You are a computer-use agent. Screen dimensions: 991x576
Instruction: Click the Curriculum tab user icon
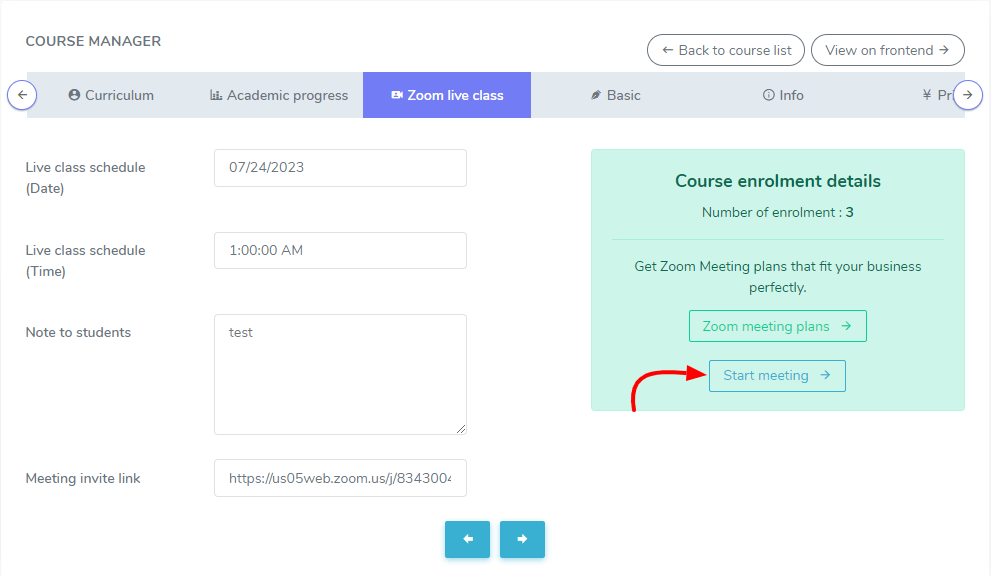[x=74, y=95]
